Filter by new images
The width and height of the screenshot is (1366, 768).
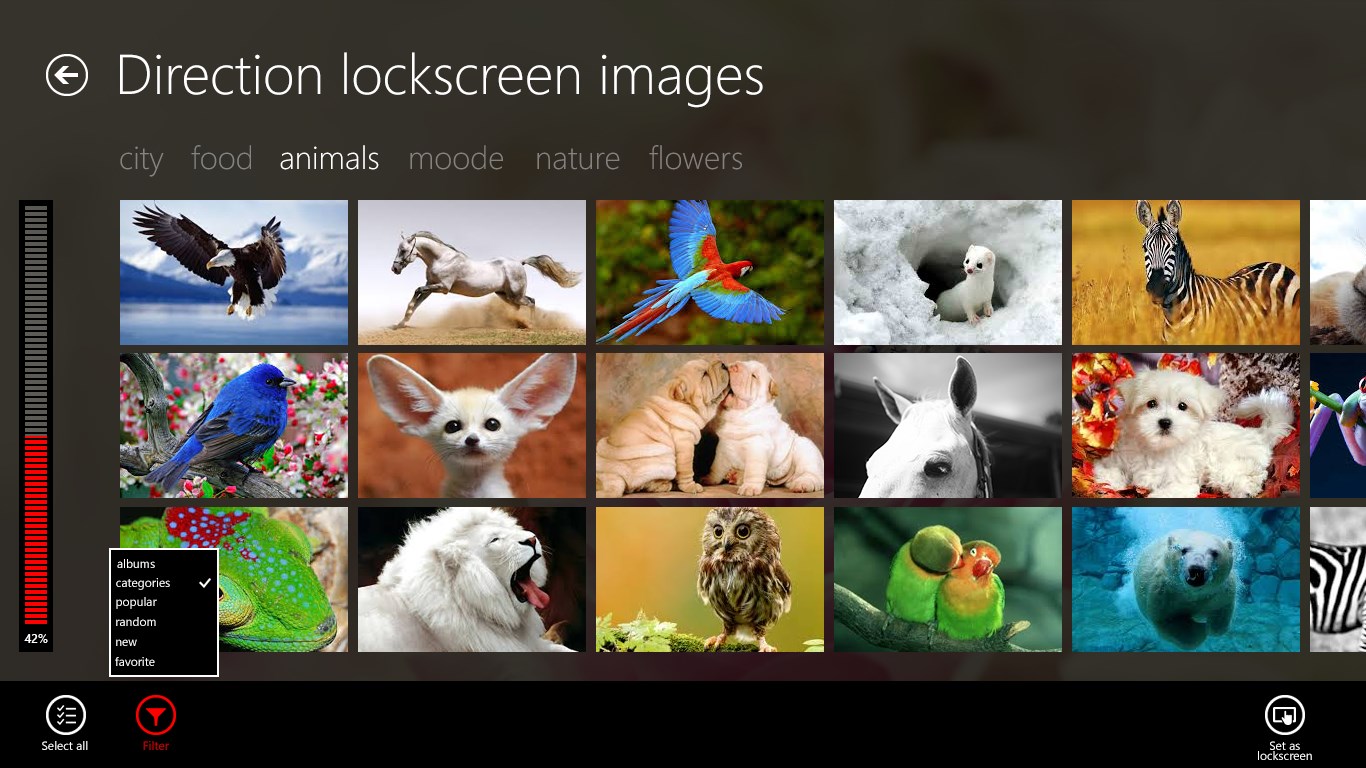tap(126, 642)
